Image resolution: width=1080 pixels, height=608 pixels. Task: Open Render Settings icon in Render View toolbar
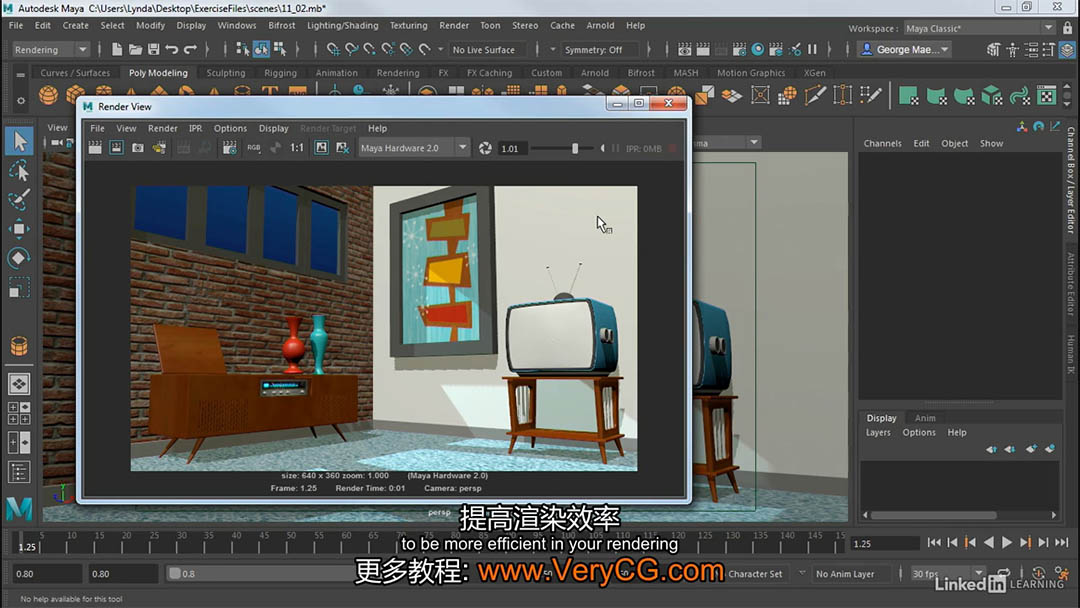pos(229,148)
